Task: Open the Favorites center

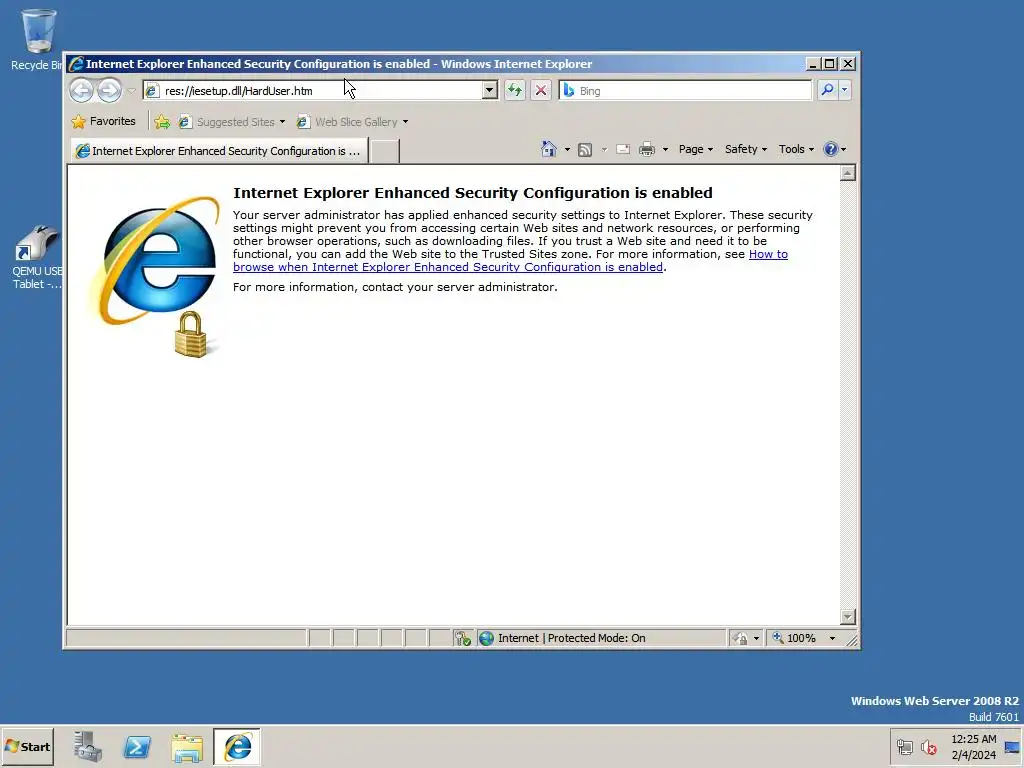Action: [x=103, y=121]
